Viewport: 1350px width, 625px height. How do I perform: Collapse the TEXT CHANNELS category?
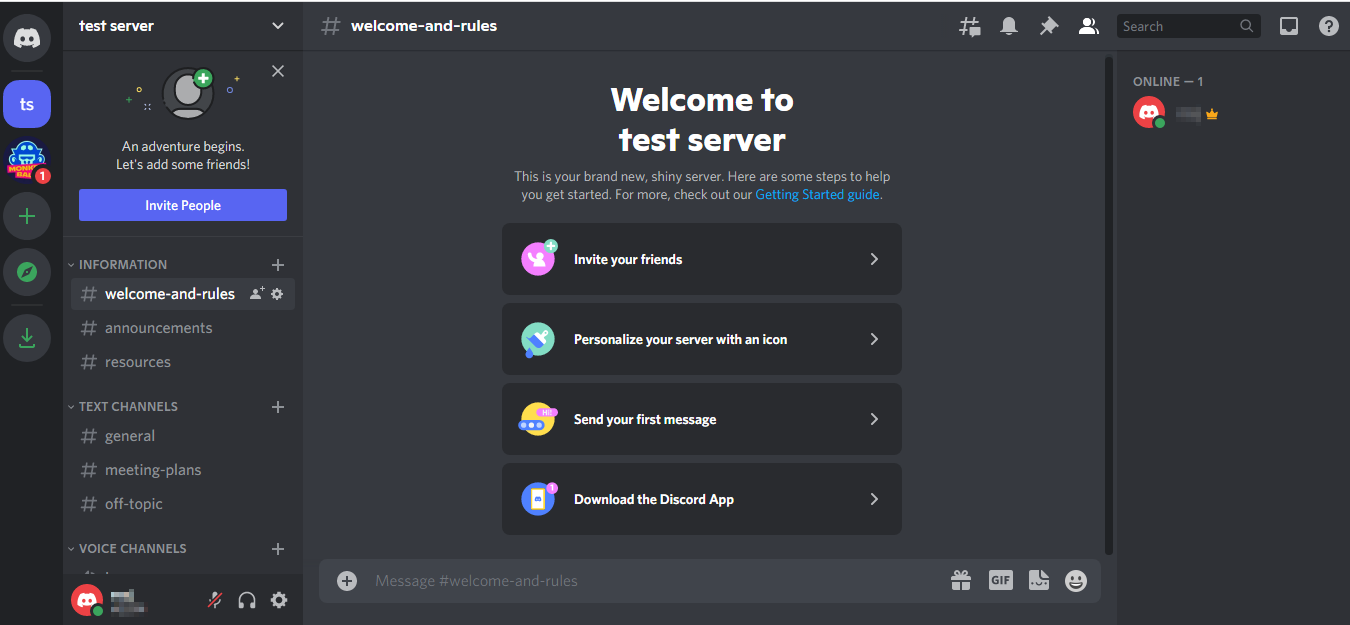tap(122, 406)
